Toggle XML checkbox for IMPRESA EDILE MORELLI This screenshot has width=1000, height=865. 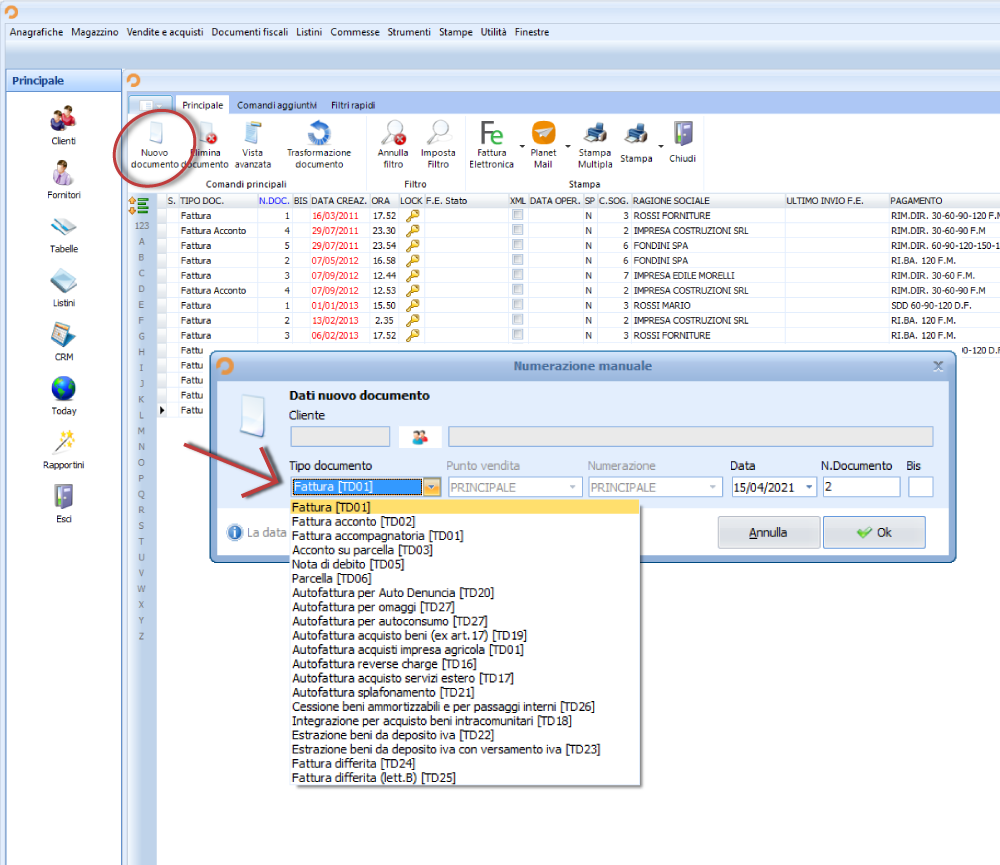pos(518,275)
